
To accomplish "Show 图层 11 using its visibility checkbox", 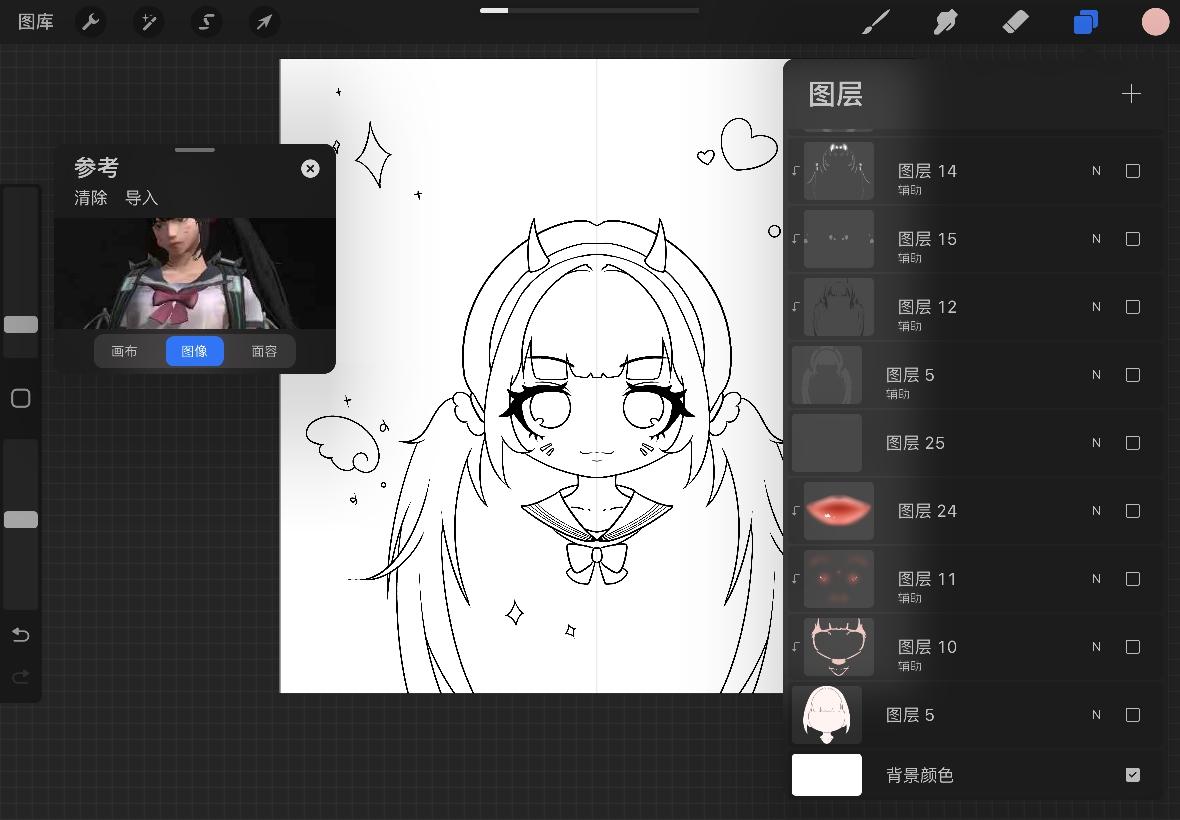I will 1133,579.
